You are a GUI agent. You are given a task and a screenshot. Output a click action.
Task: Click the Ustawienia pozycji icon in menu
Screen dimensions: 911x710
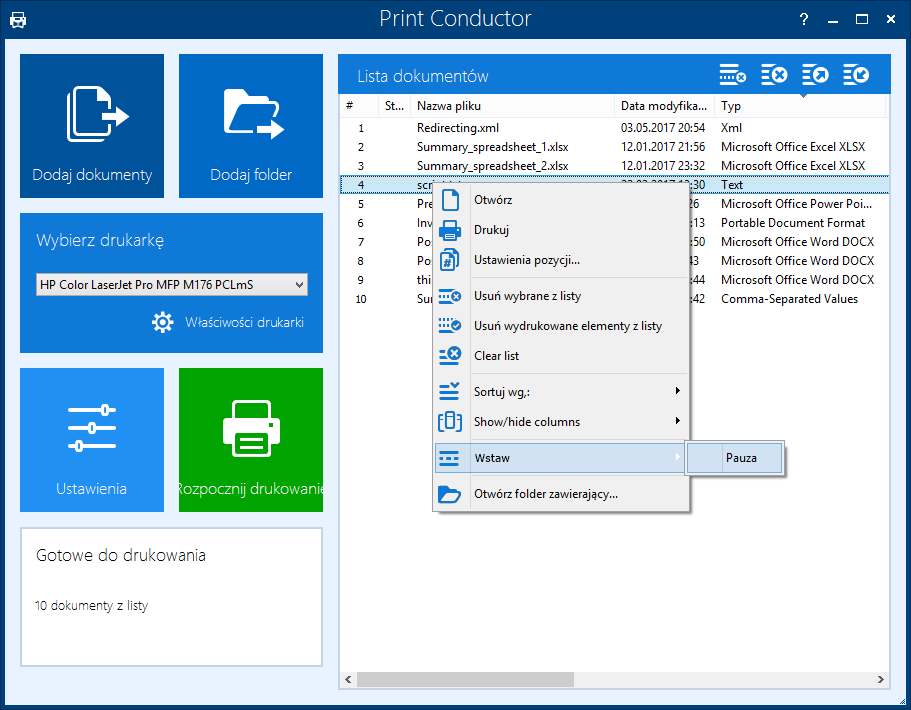pyautogui.click(x=450, y=260)
